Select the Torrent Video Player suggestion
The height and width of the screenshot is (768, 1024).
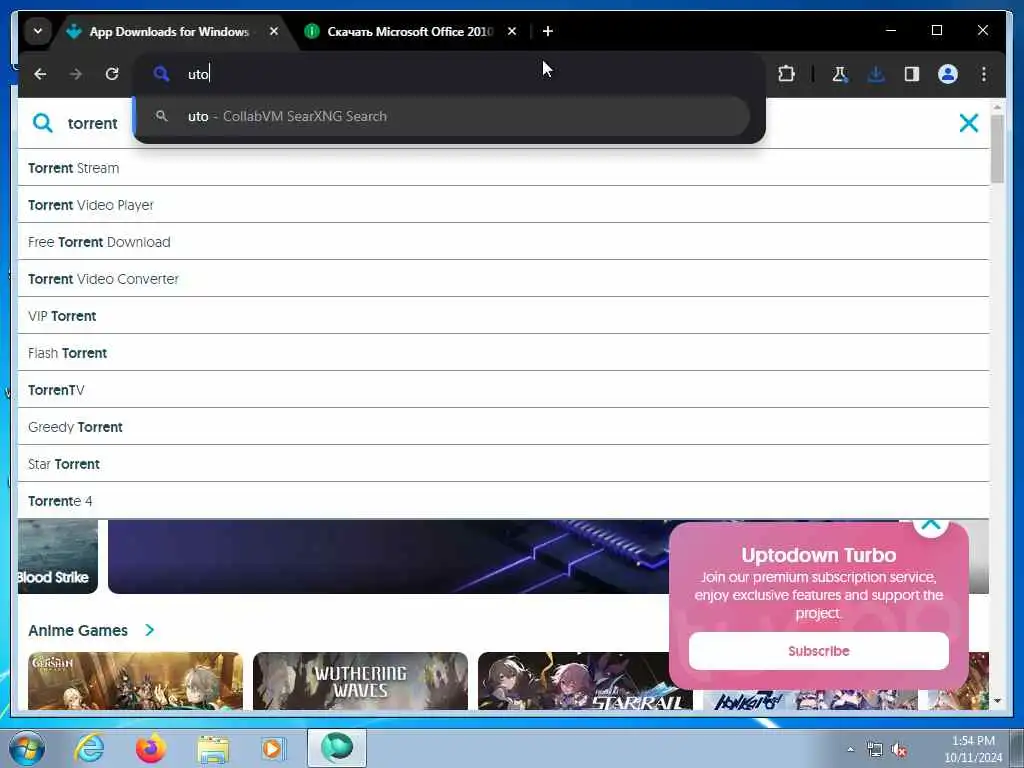pos(503,205)
